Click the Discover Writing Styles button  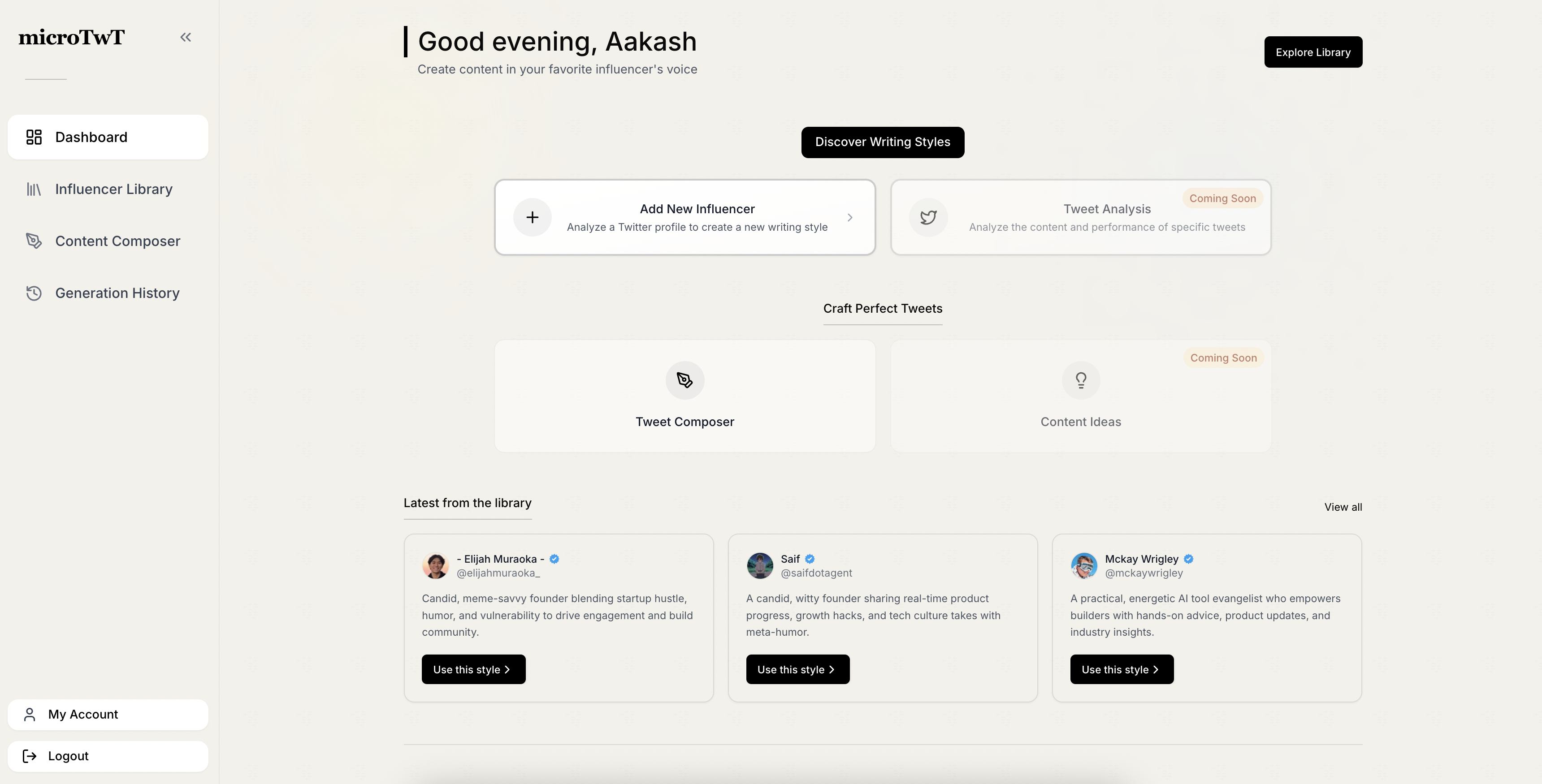click(x=882, y=142)
